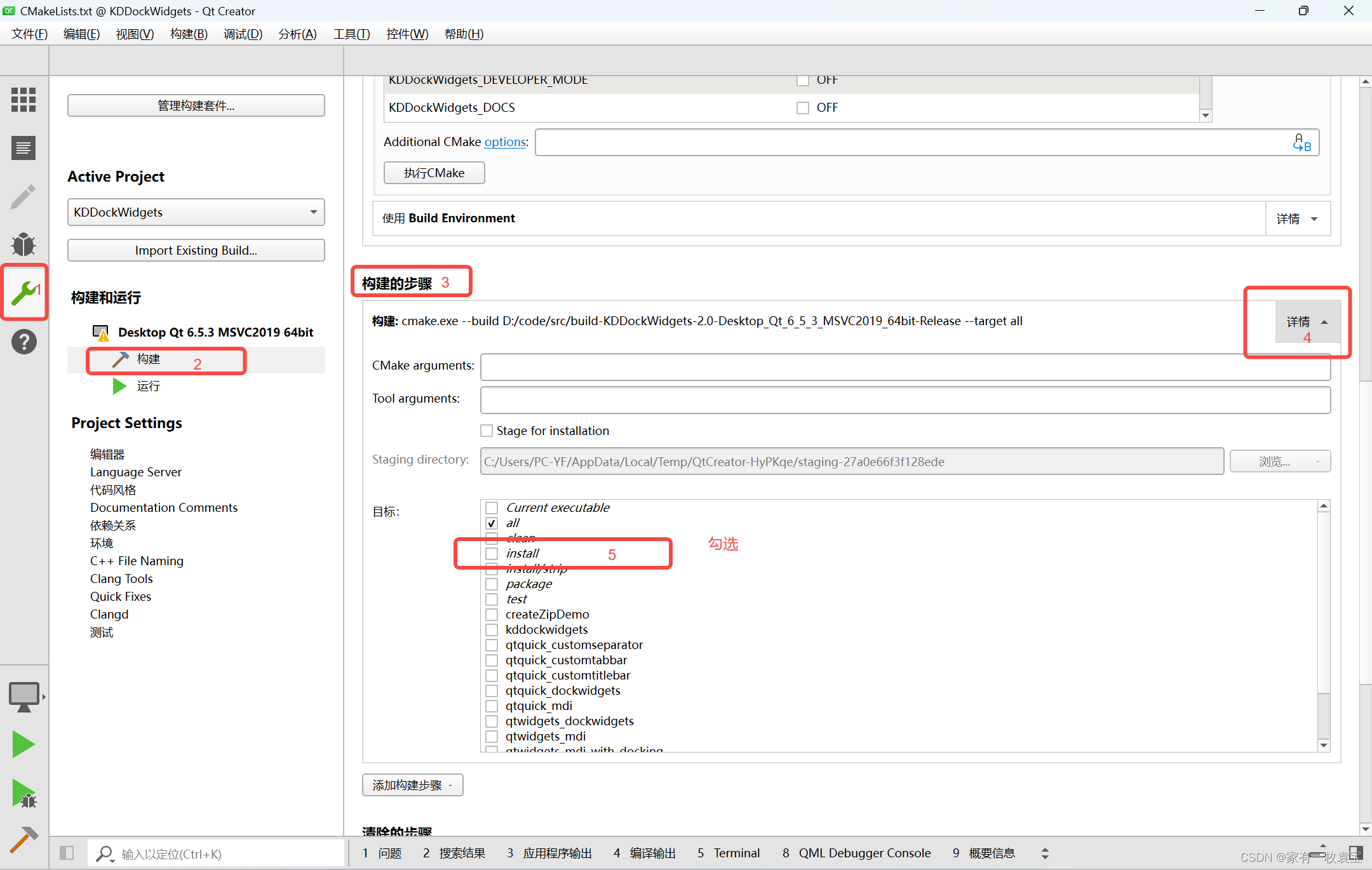Open output panes selector arrows
This screenshot has height=870, width=1372.
pos(1045,853)
